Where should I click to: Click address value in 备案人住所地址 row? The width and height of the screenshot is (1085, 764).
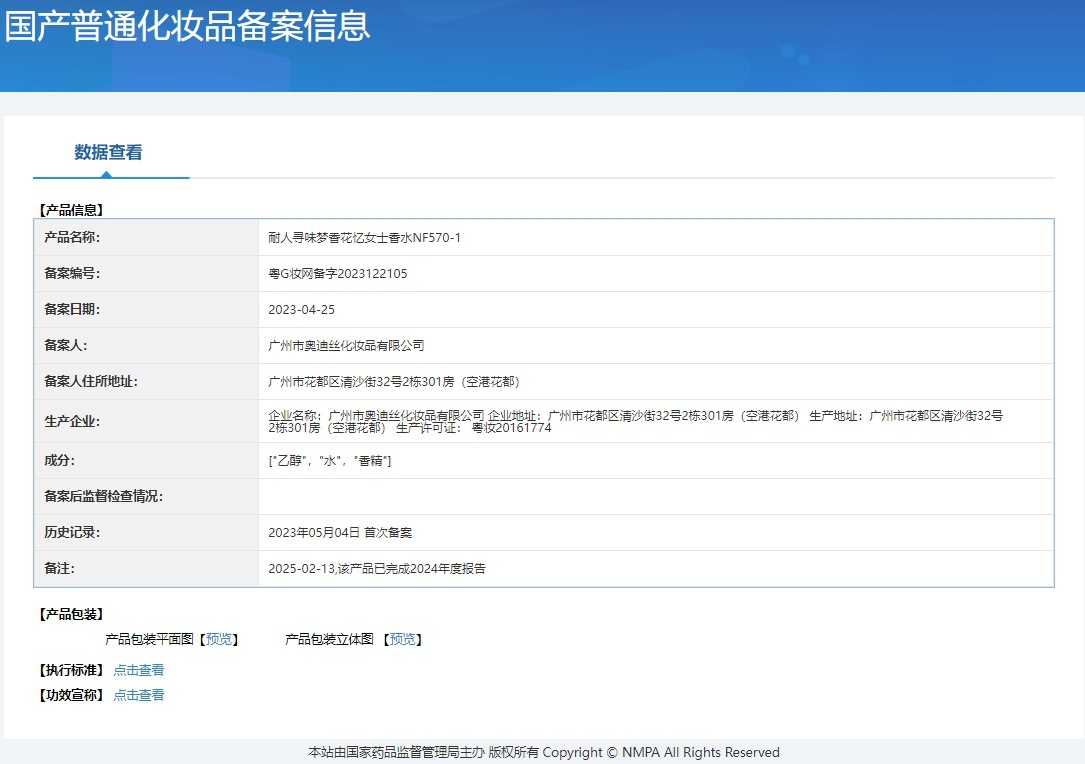tap(394, 381)
